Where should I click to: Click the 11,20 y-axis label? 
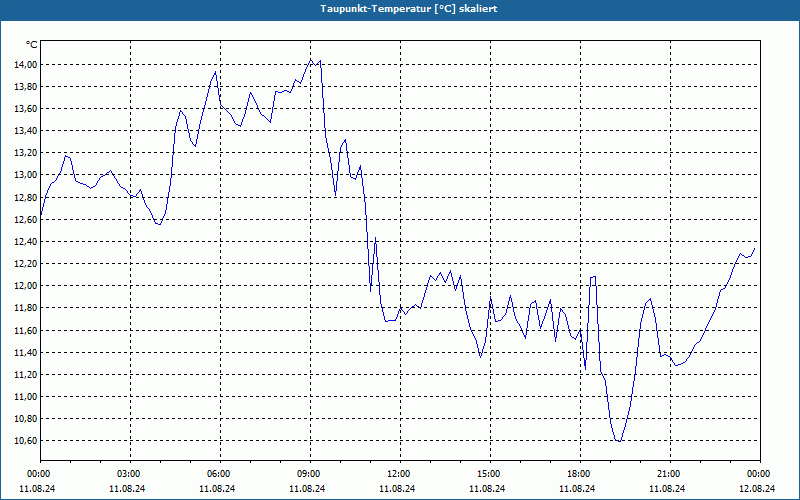tap(28, 374)
